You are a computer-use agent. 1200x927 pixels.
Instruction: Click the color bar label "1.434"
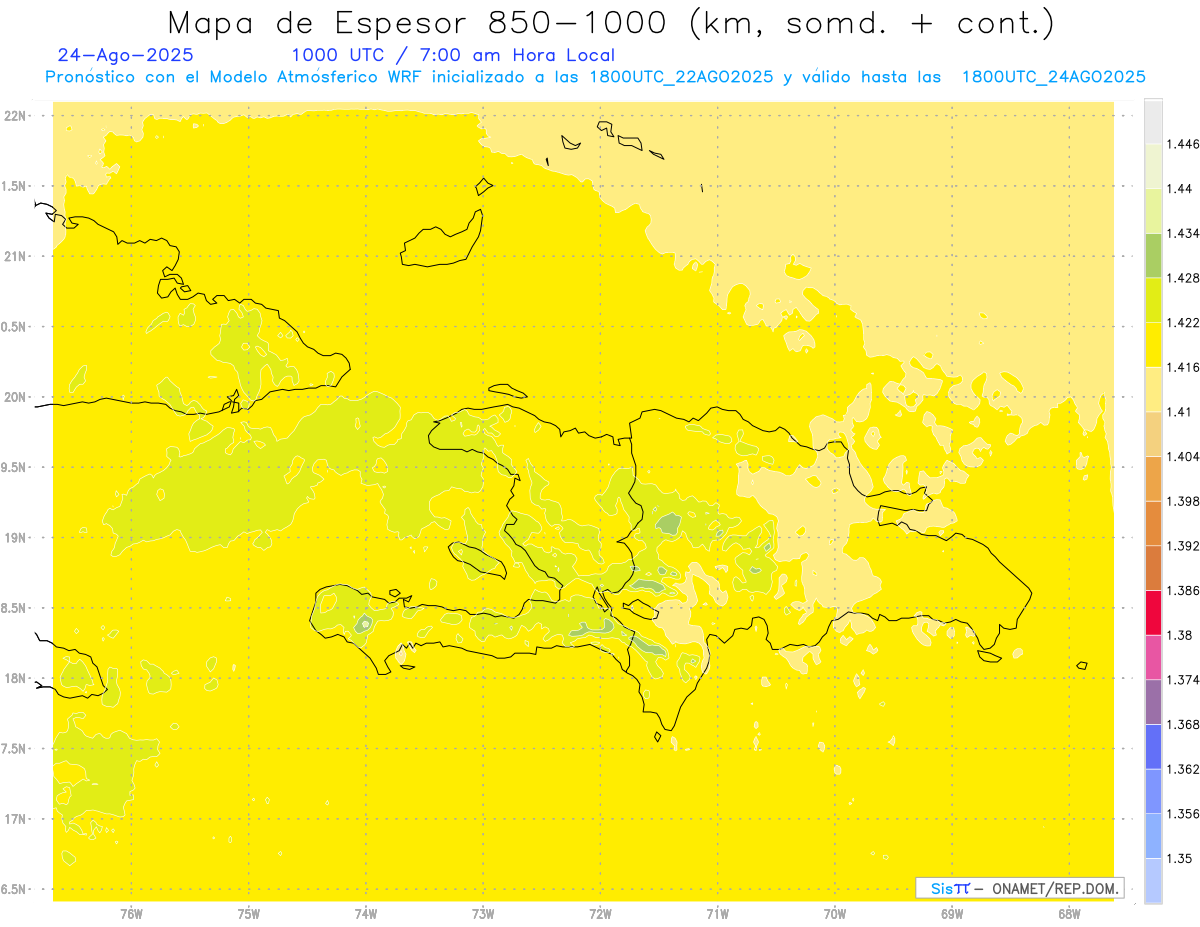[1184, 233]
